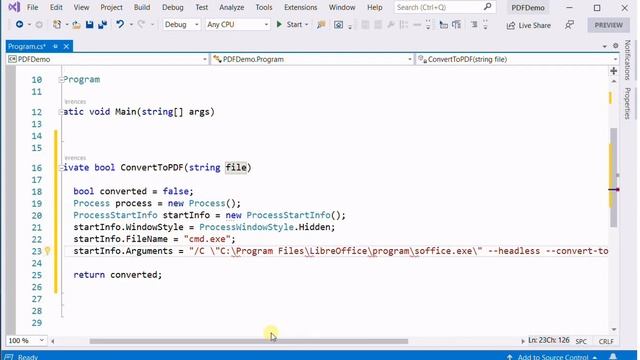Open the File menu

click(x=32, y=7)
